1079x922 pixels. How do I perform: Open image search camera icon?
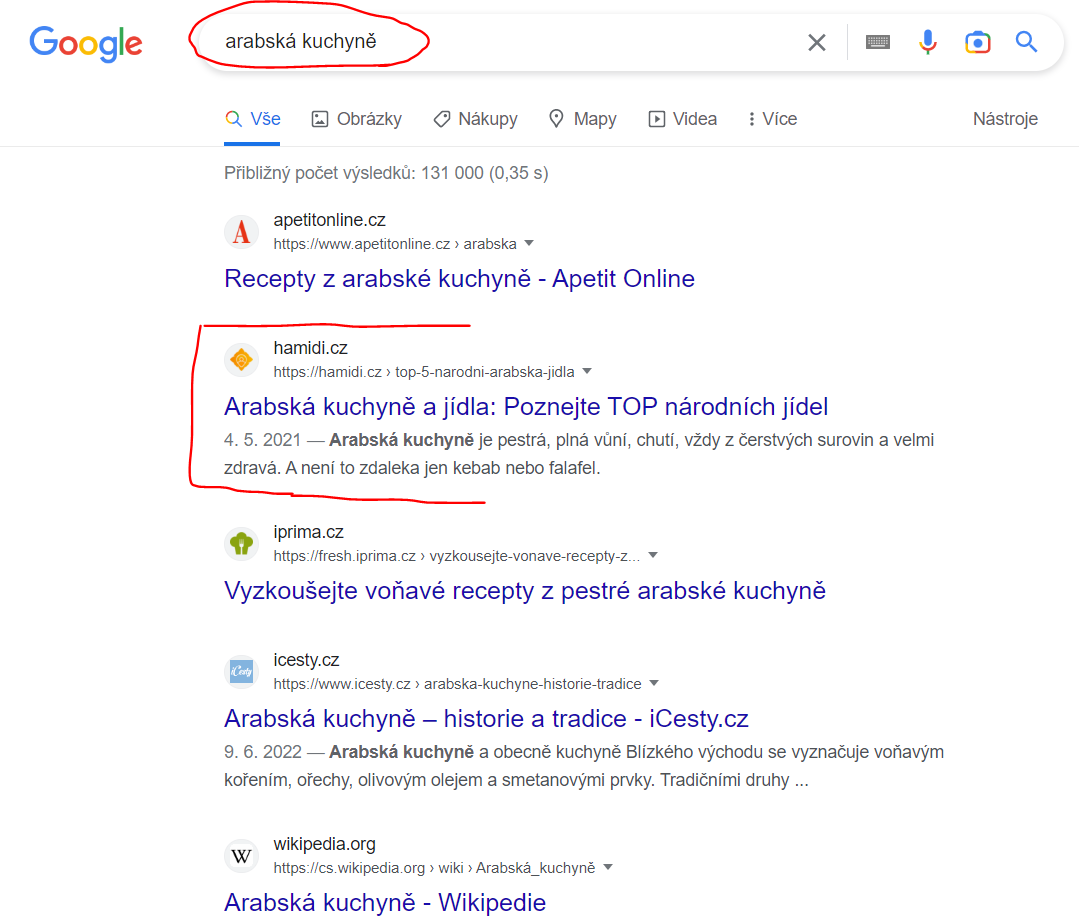[977, 43]
